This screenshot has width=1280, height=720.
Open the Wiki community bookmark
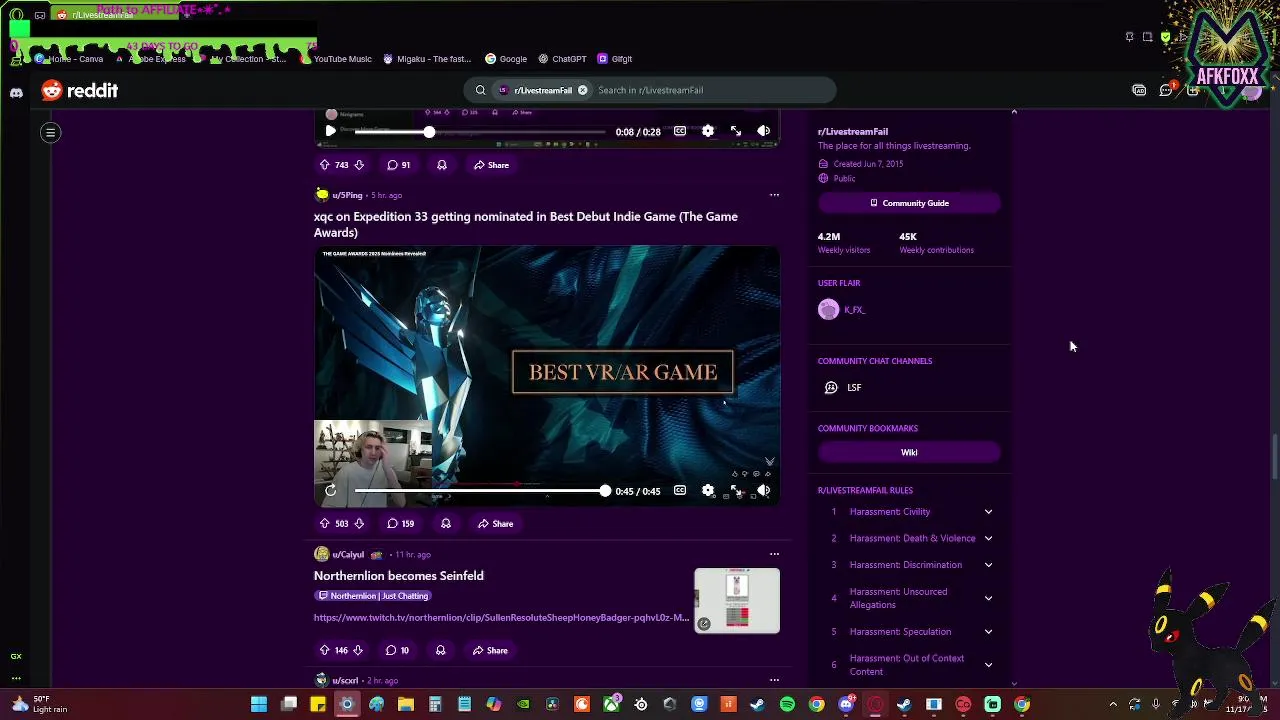point(909,452)
